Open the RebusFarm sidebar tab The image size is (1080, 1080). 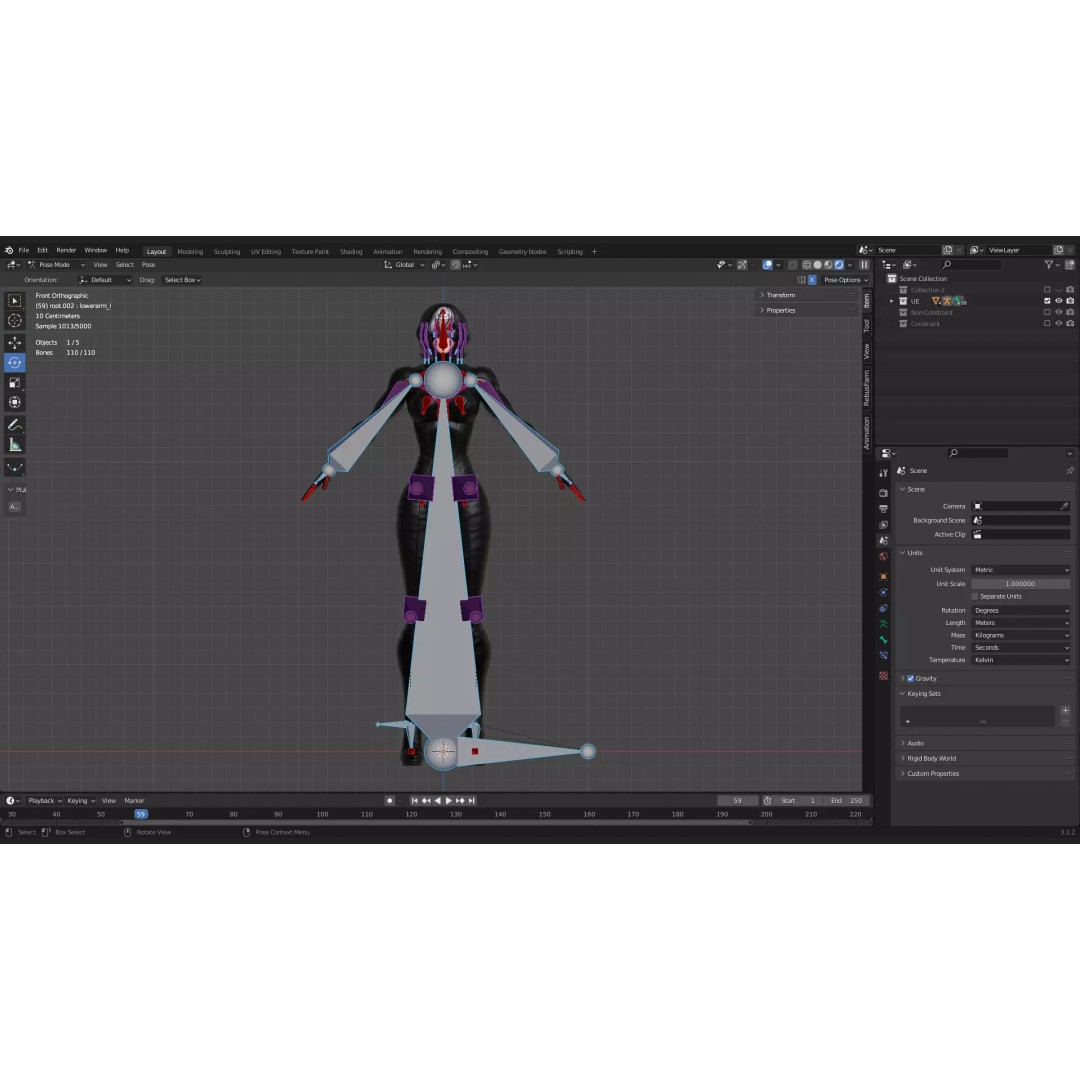tap(867, 388)
